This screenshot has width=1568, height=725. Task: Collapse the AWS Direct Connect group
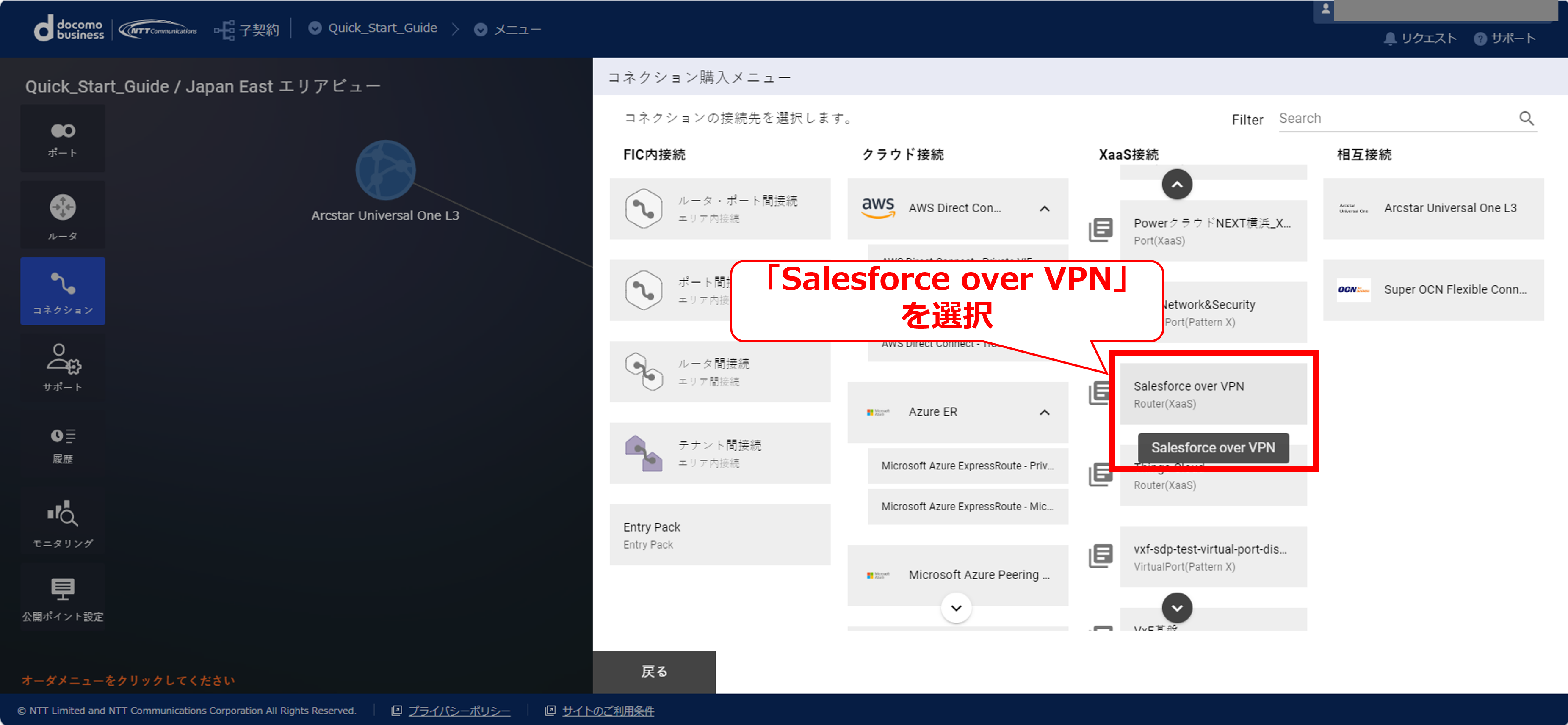pyautogui.click(x=1045, y=209)
